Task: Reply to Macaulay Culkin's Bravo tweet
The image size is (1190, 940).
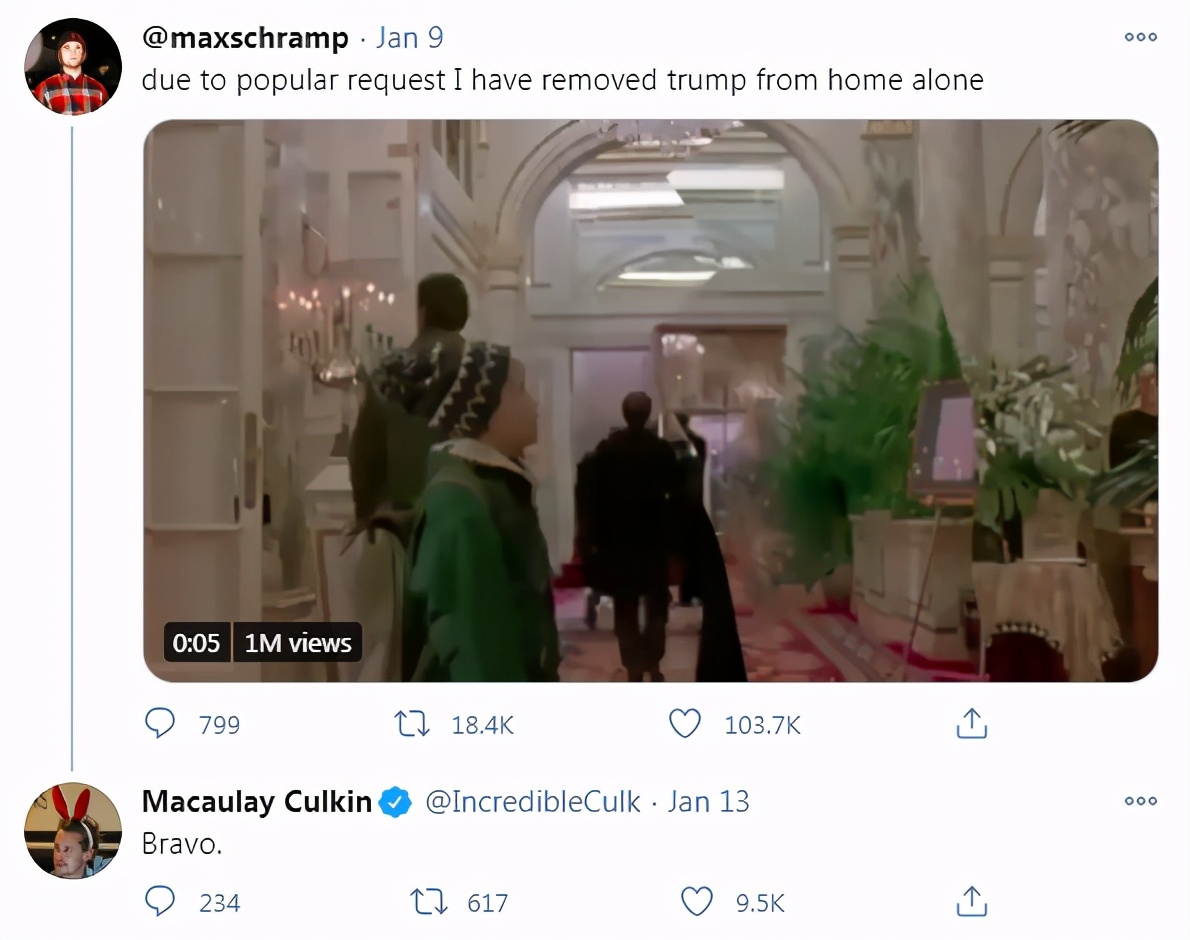Action: (159, 901)
